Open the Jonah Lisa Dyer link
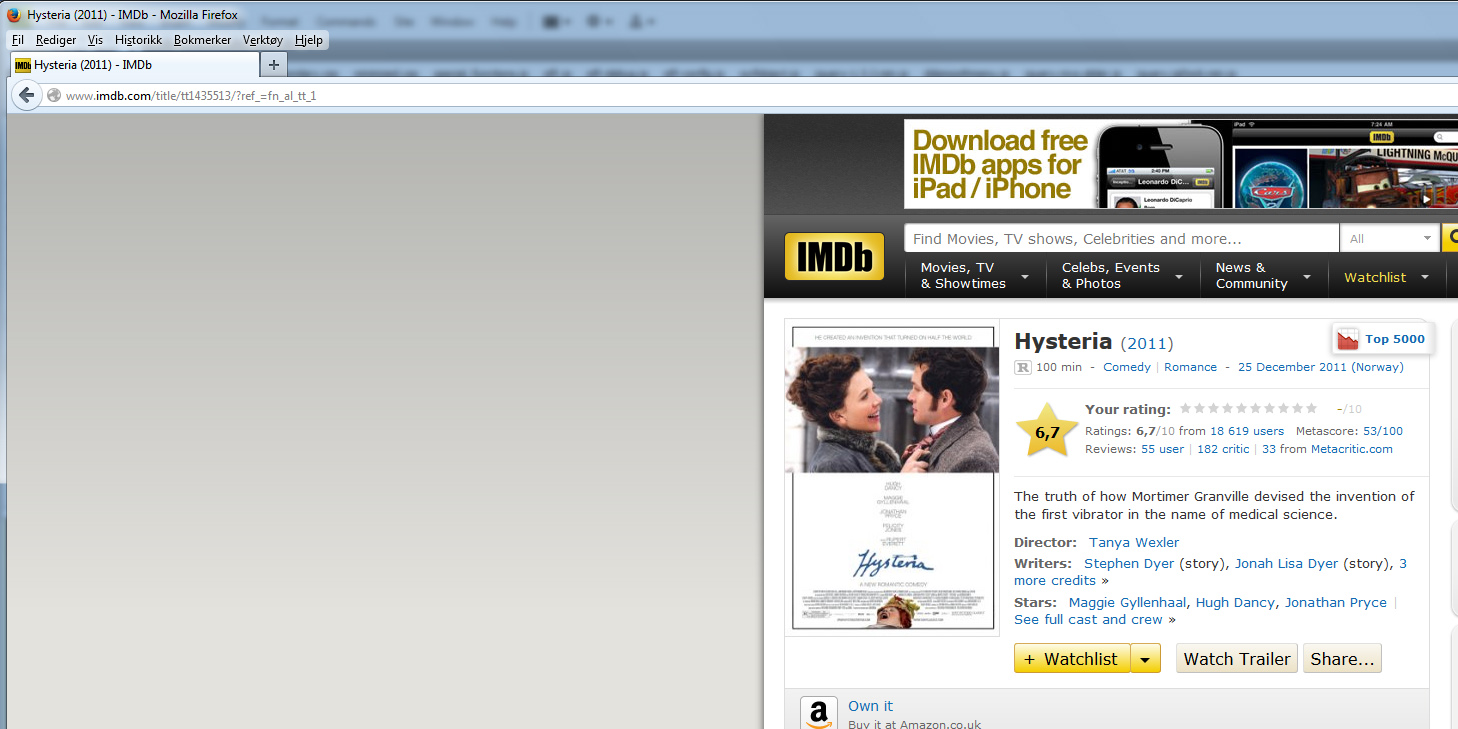The image size is (1458, 729). click(x=1286, y=563)
